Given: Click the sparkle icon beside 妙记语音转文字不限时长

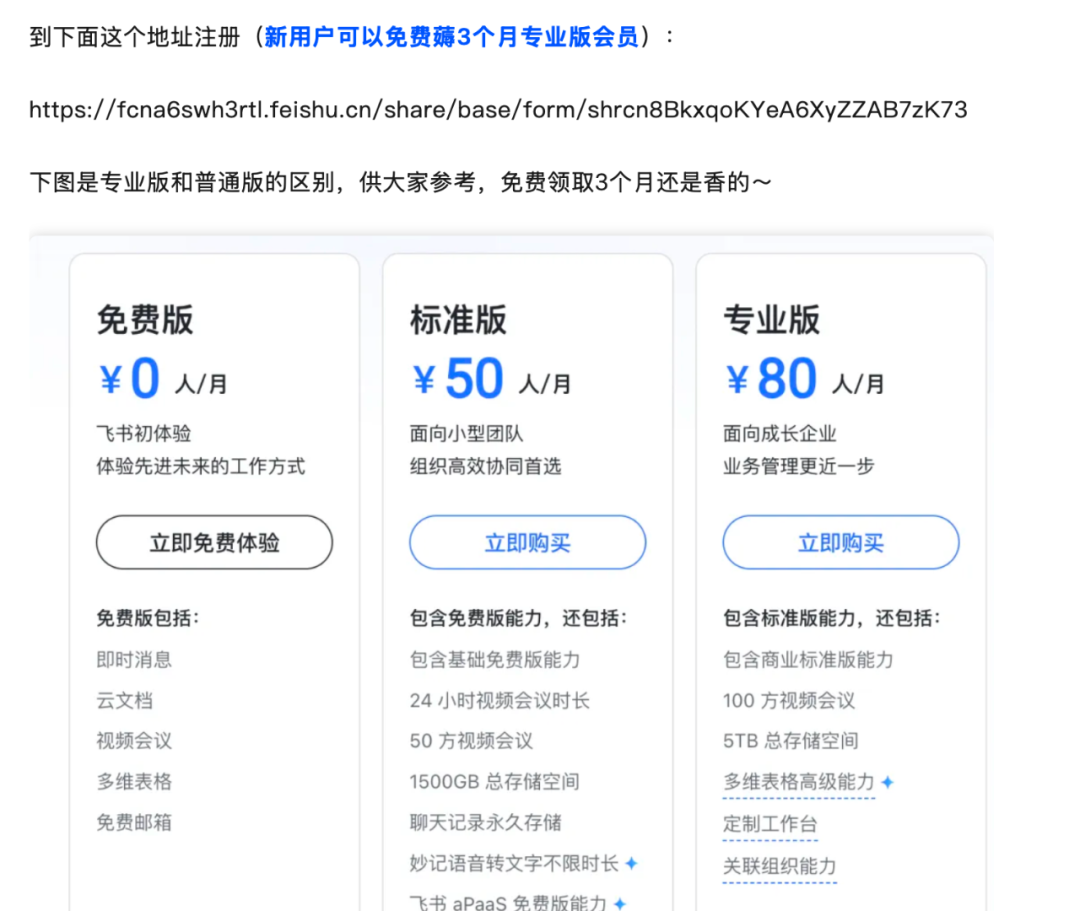Looking at the screenshot, I should (632, 863).
